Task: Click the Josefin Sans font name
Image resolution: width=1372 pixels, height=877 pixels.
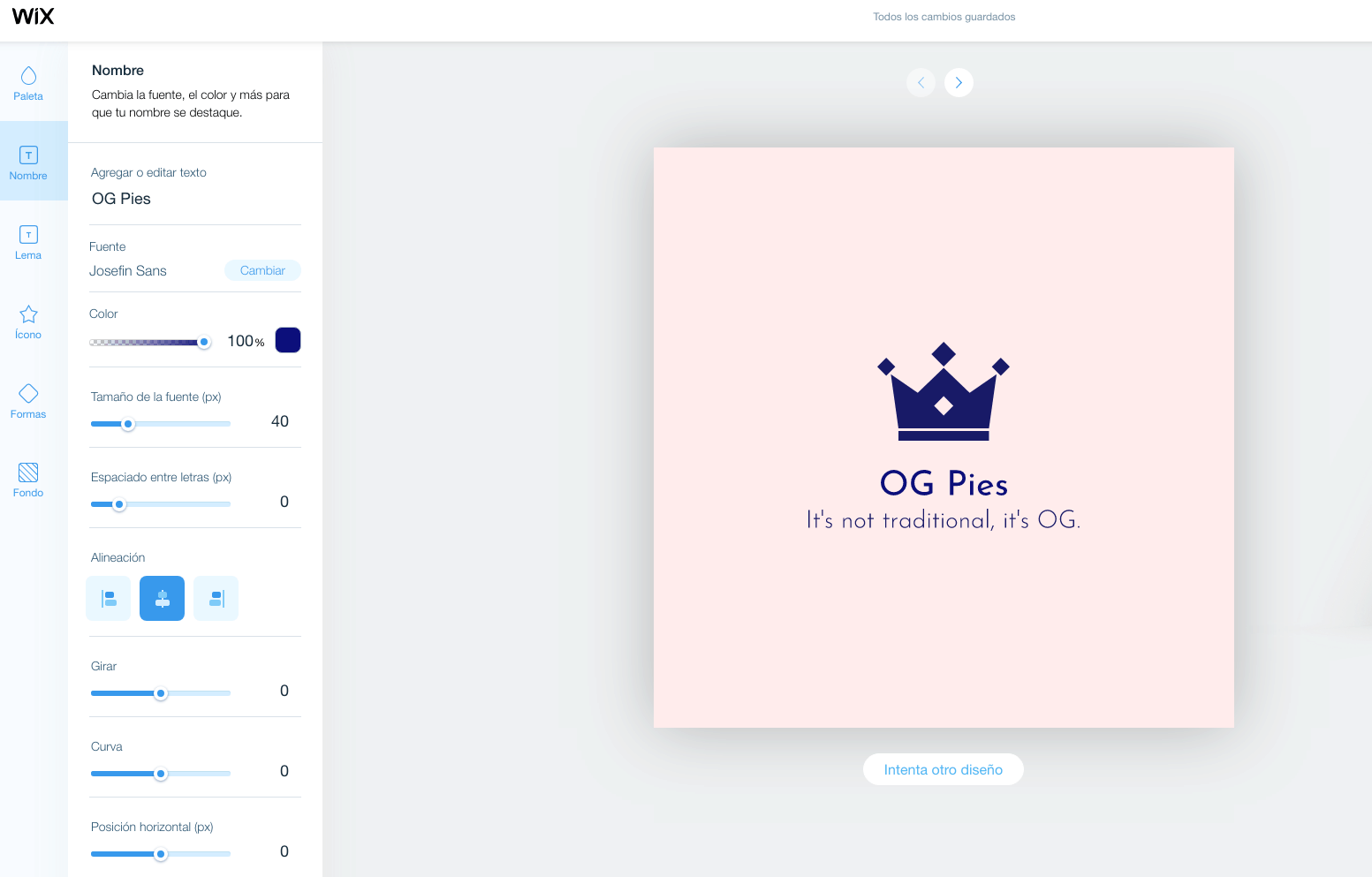Action: pyautogui.click(x=128, y=271)
